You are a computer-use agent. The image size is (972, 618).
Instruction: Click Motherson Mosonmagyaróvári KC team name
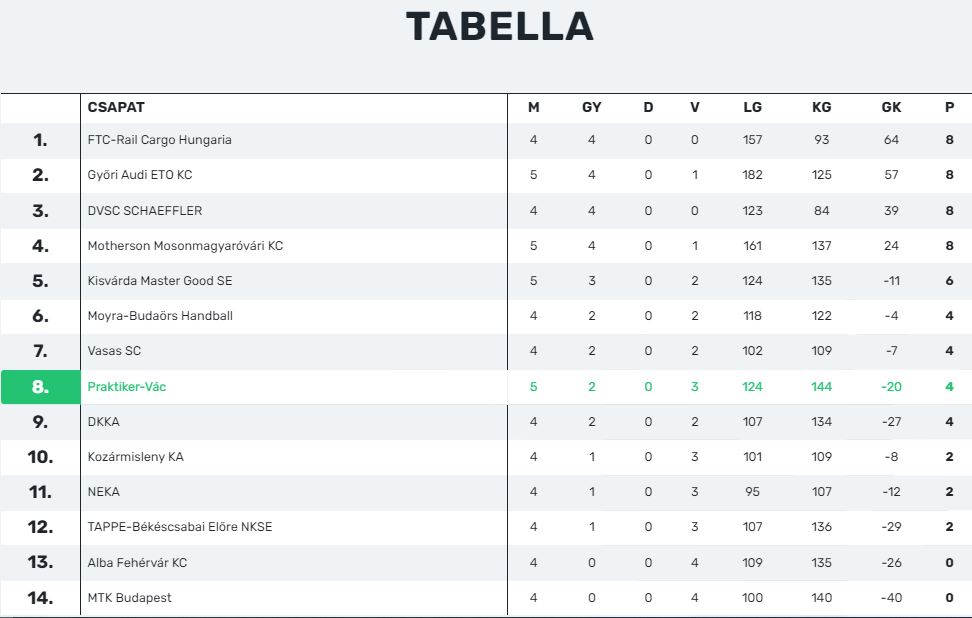[185, 246]
